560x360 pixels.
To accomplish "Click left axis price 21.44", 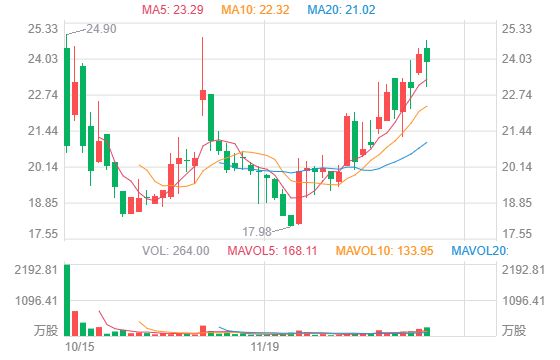I will (43, 131).
